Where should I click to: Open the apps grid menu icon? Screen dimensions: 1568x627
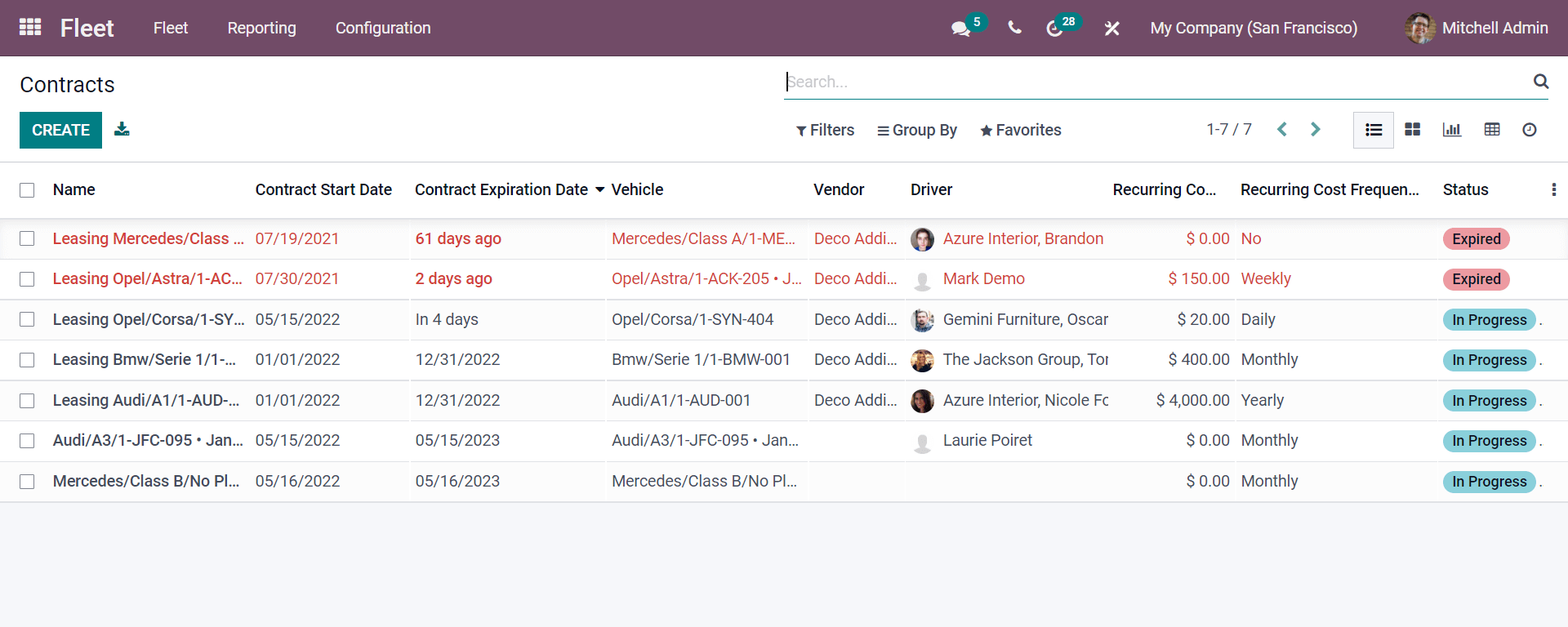pos(30,28)
